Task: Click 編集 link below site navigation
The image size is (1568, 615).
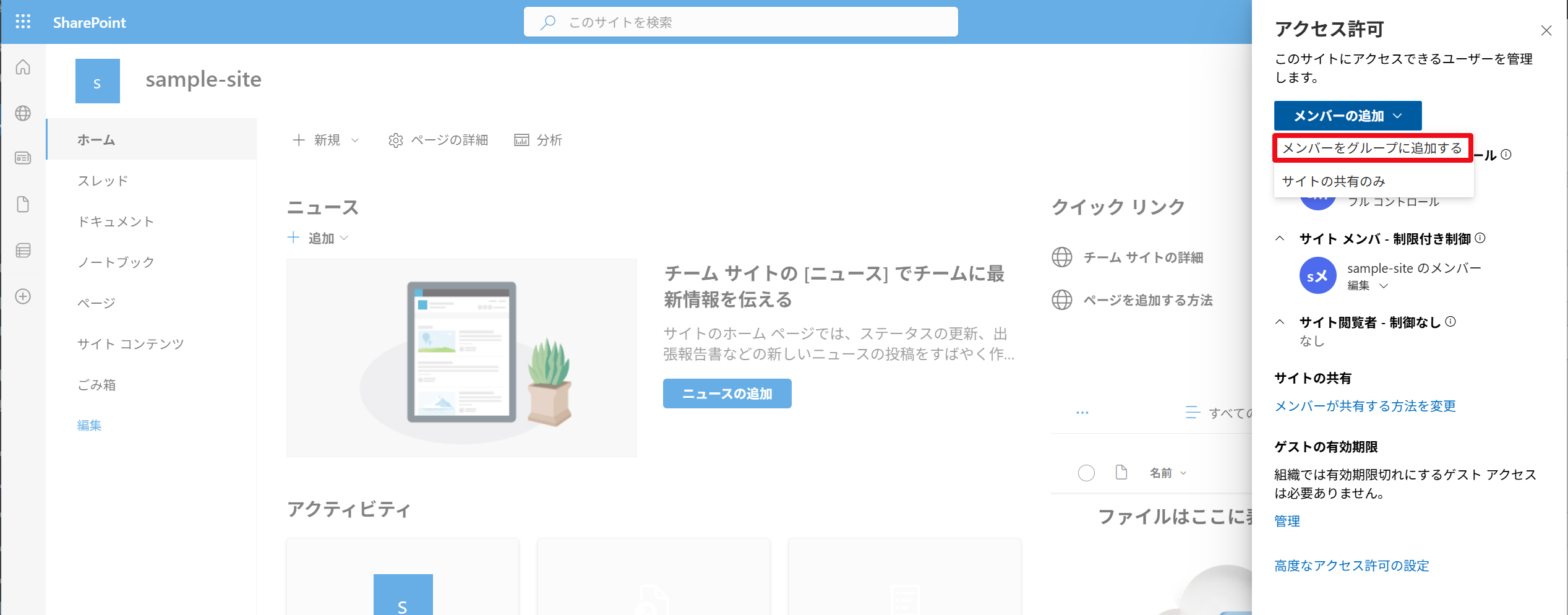Action: click(x=89, y=426)
